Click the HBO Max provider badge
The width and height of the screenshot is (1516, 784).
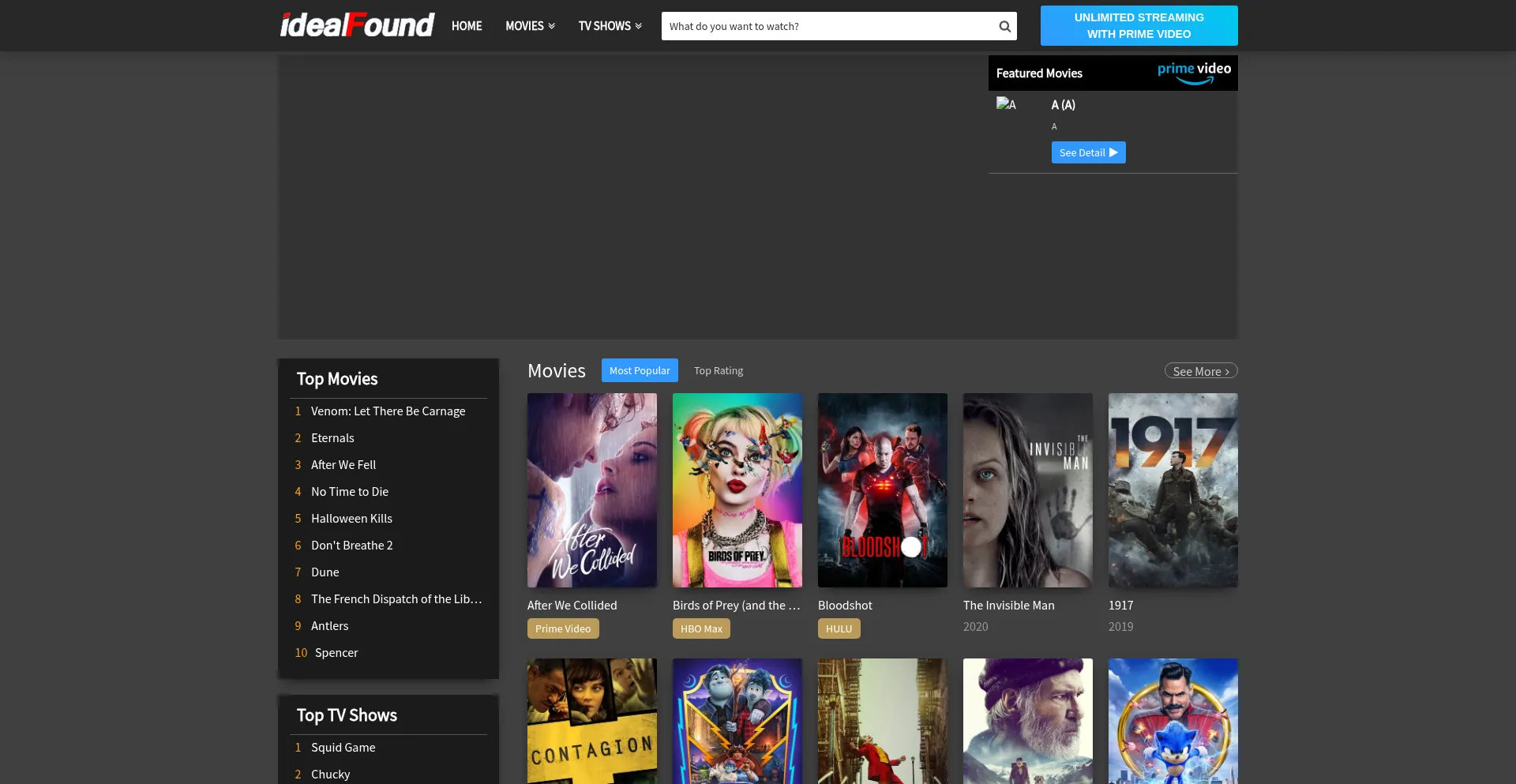pyautogui.click(x=701, y=628)
